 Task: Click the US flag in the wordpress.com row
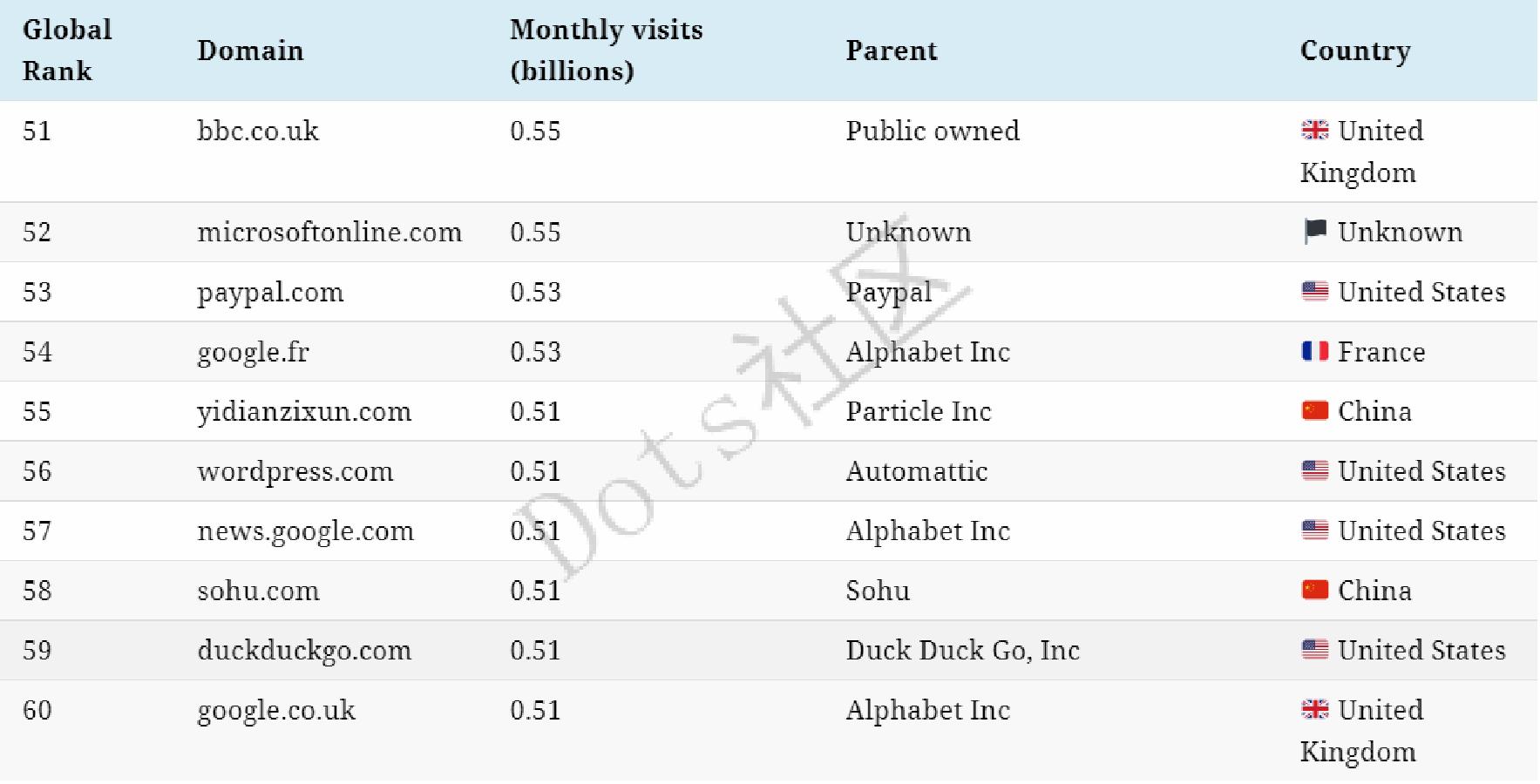click(x=1314, y=471)
